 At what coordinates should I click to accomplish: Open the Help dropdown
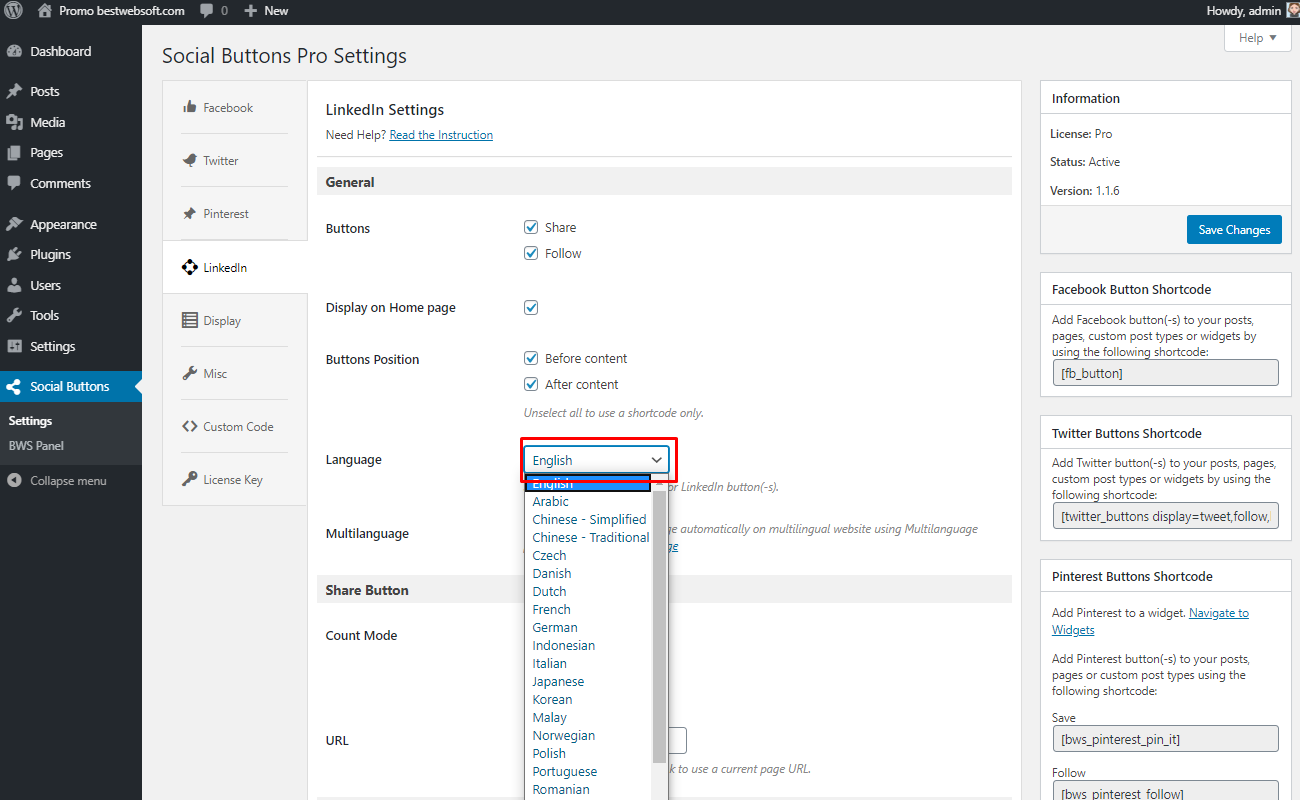1257,38
